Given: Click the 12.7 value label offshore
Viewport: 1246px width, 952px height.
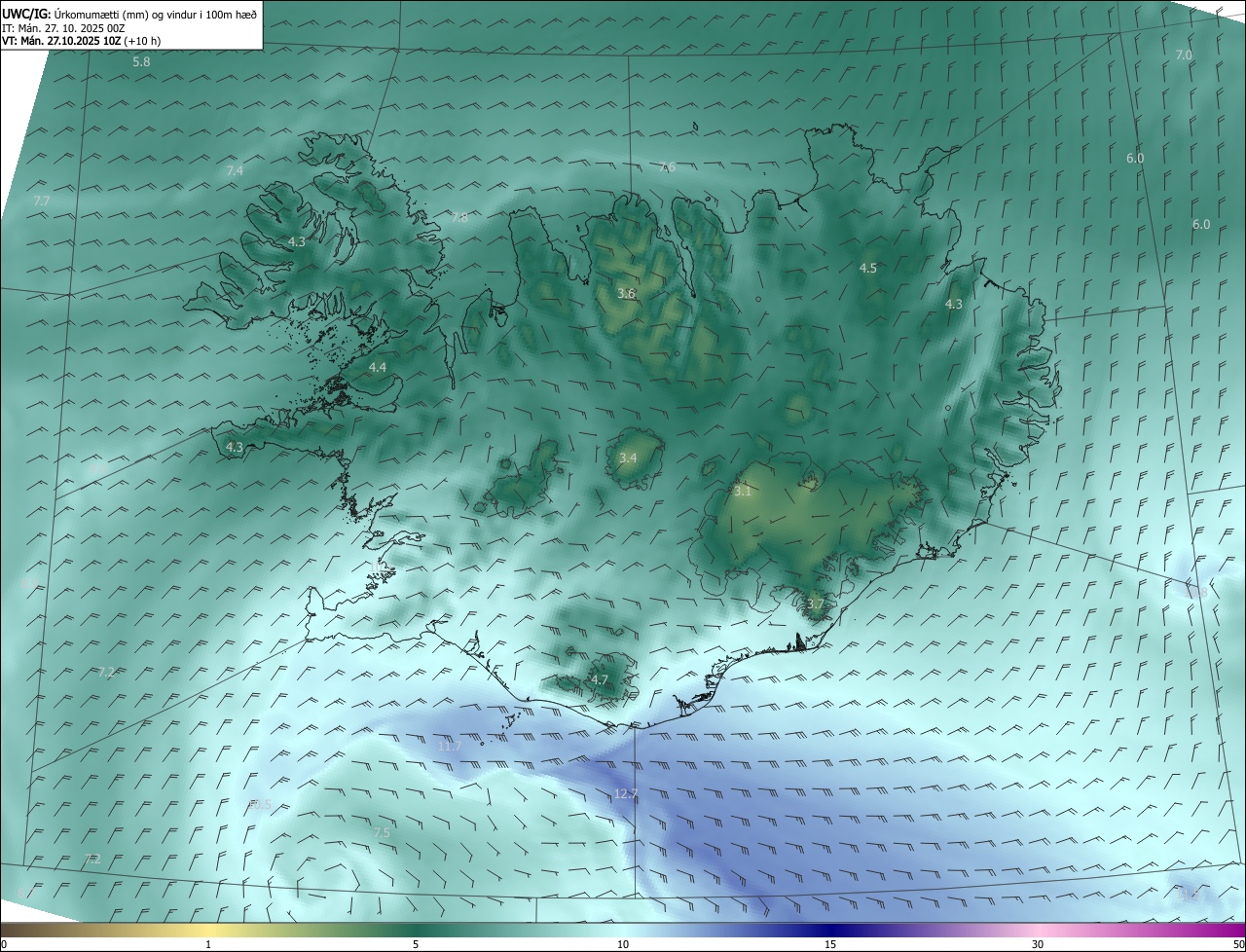Looking at the screenshot, I should [x=626, y=794].
